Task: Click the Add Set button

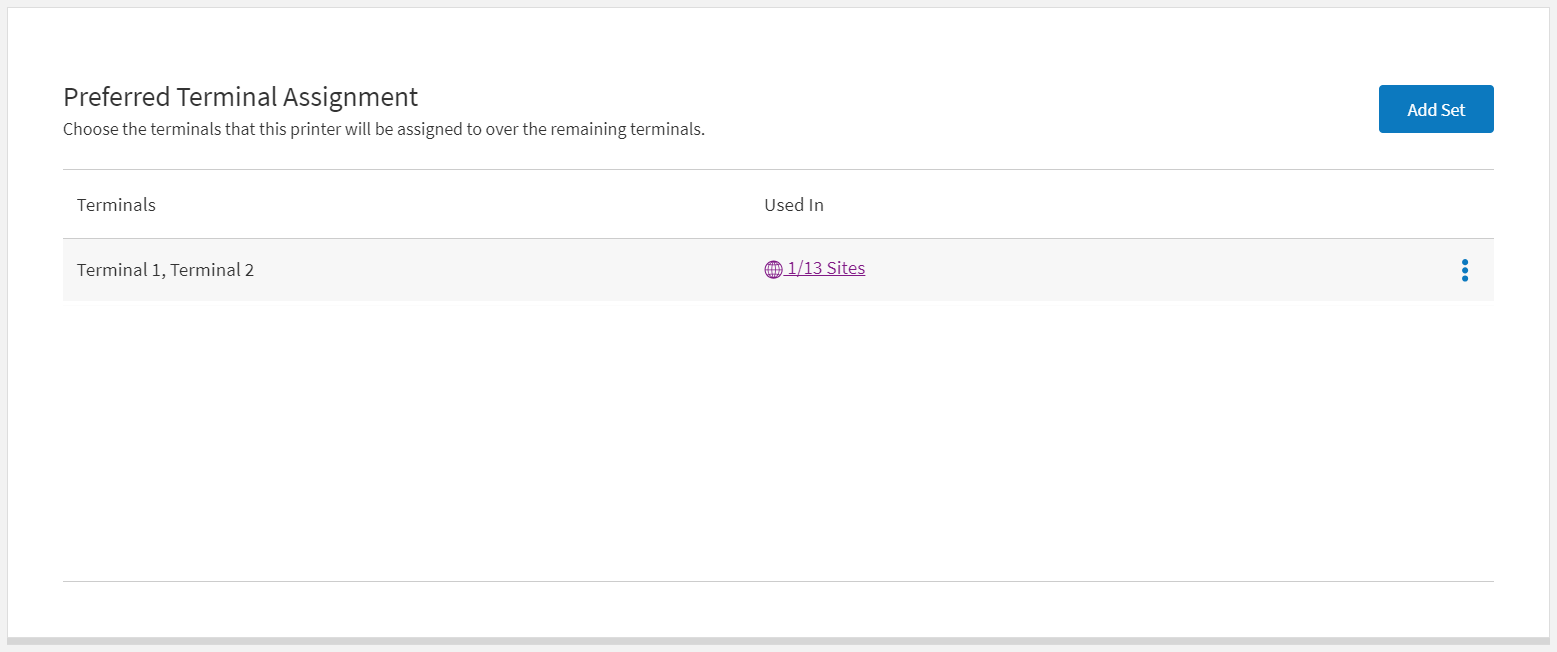Action: click(x=1435, y=109)
